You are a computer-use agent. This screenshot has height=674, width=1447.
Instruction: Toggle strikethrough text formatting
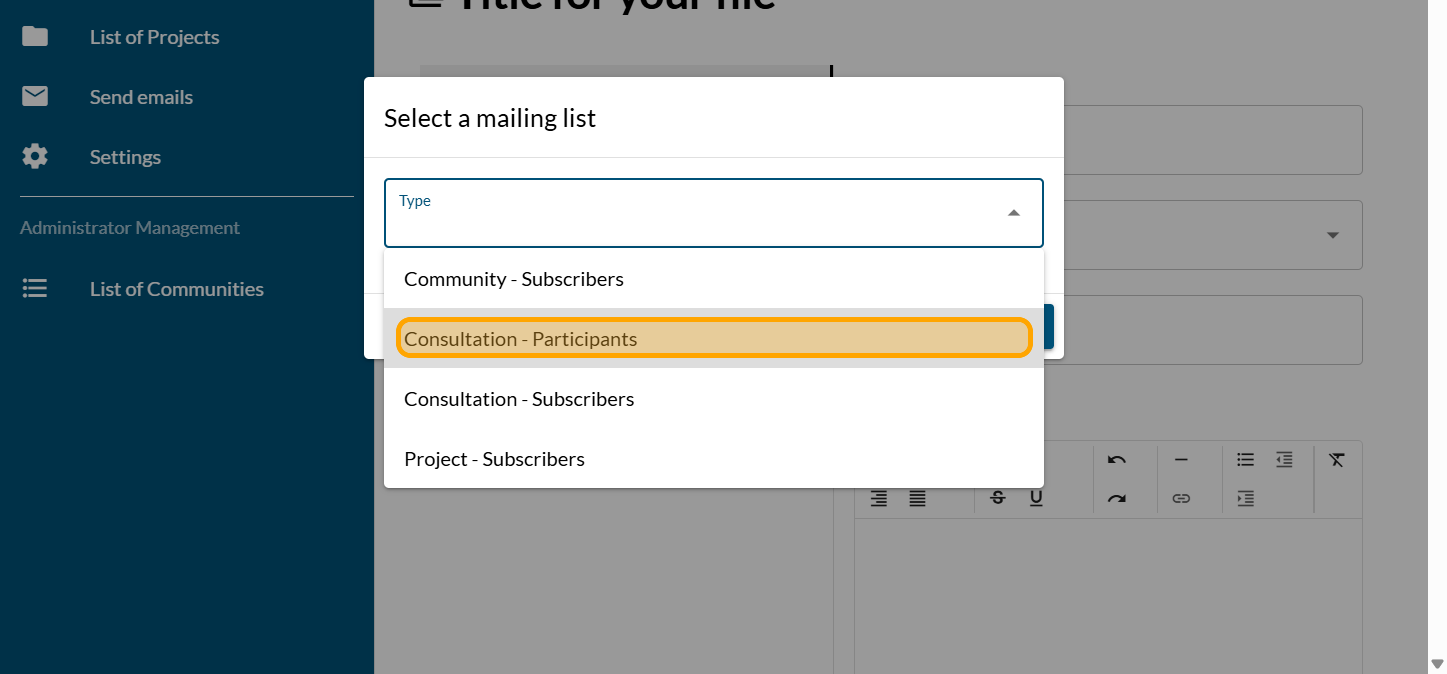pyautogui.click(x=997, y=498)
